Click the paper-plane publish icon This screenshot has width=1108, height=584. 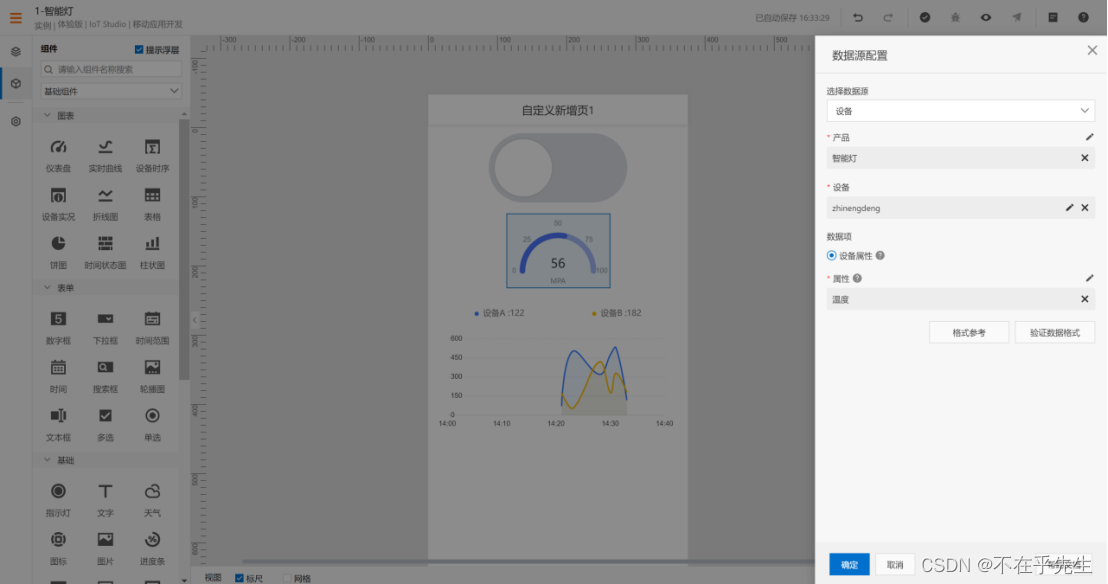1016,18
